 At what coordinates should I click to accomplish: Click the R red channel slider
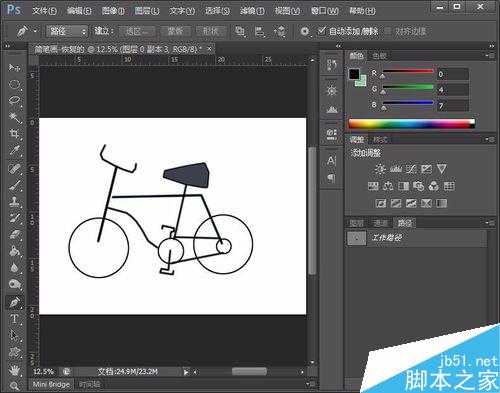(407, 71)
